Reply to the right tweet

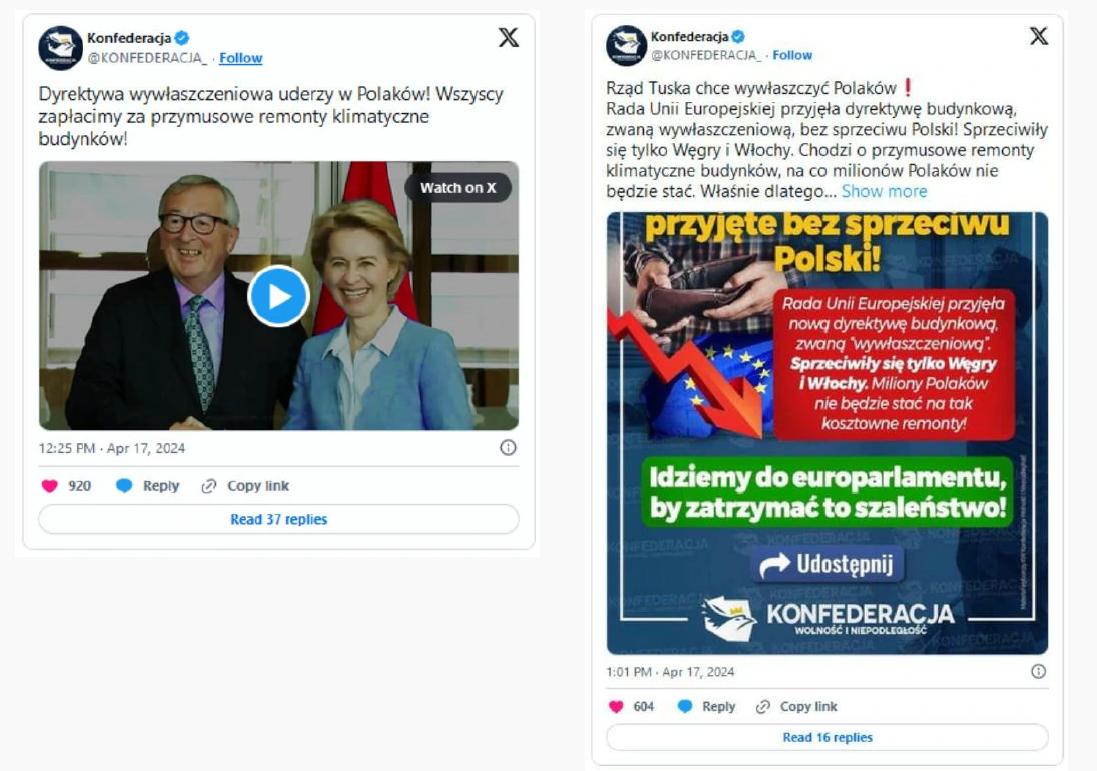click(707, 707)
